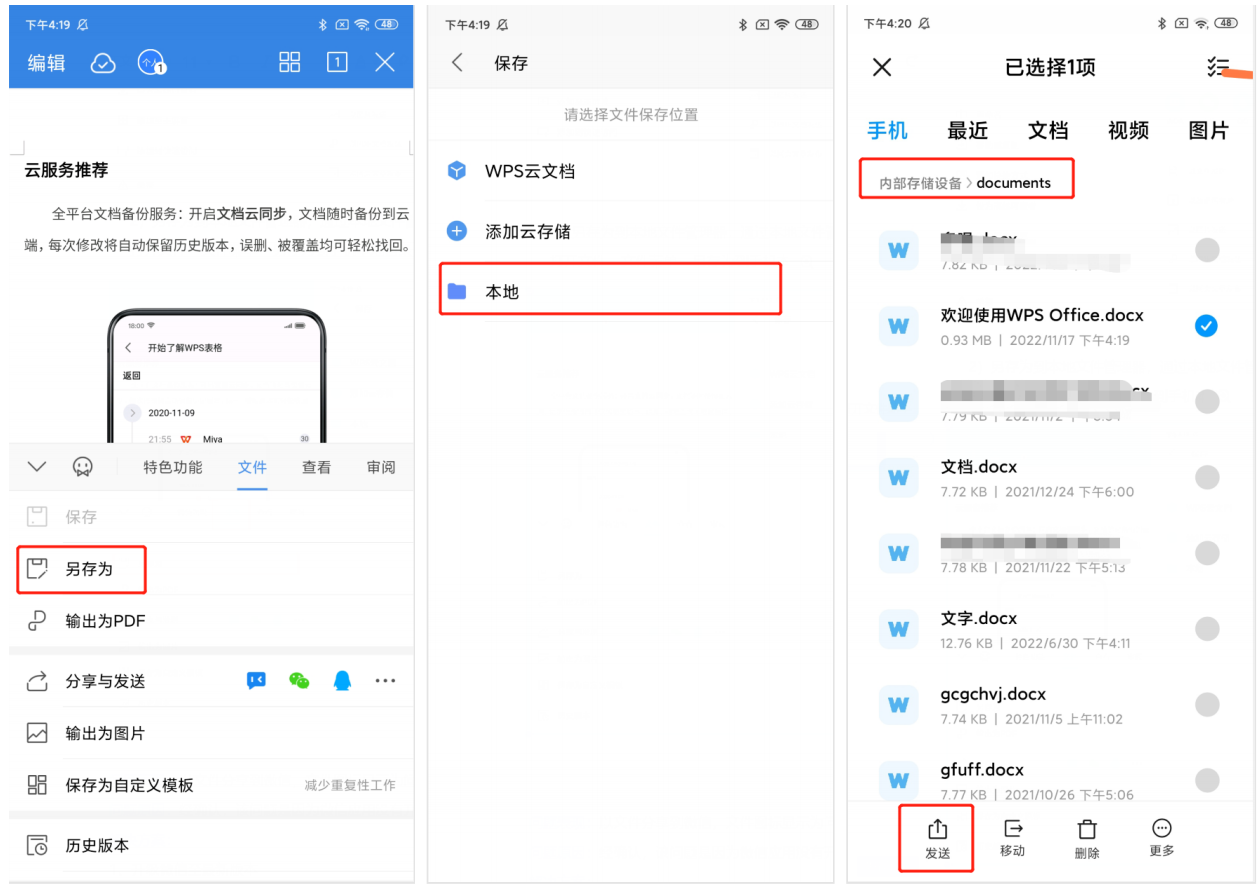Share via the blue chat app icon
1257x884 pixels.
coord(257,681)
